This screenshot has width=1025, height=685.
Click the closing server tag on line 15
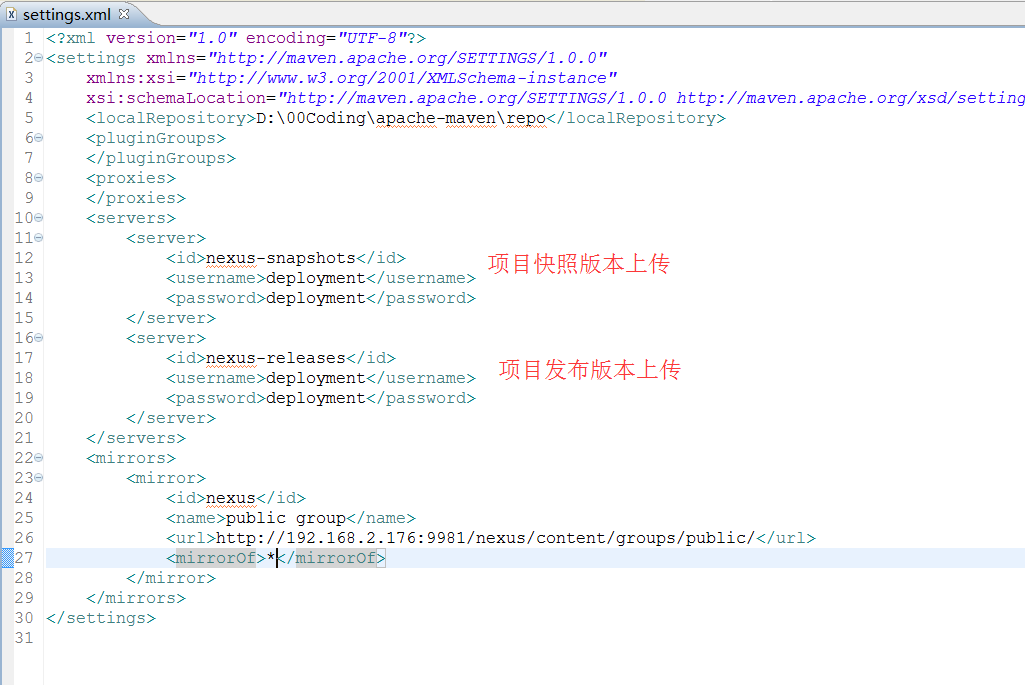[171, 318]
